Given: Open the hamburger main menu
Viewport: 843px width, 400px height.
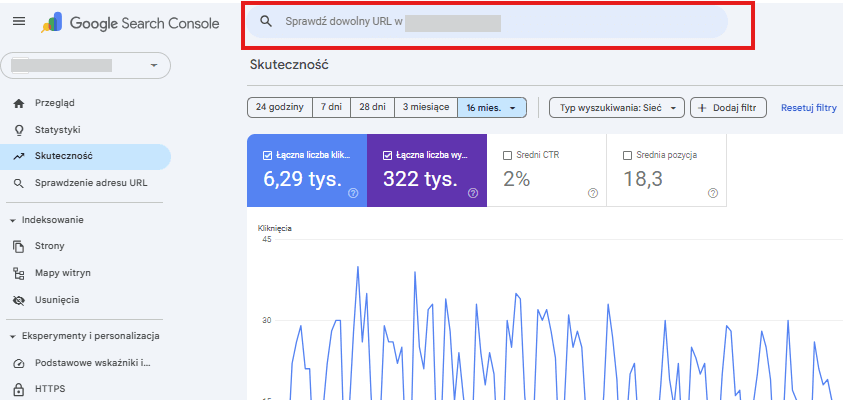Looking at the screenshot, I should tap(19, 22).
